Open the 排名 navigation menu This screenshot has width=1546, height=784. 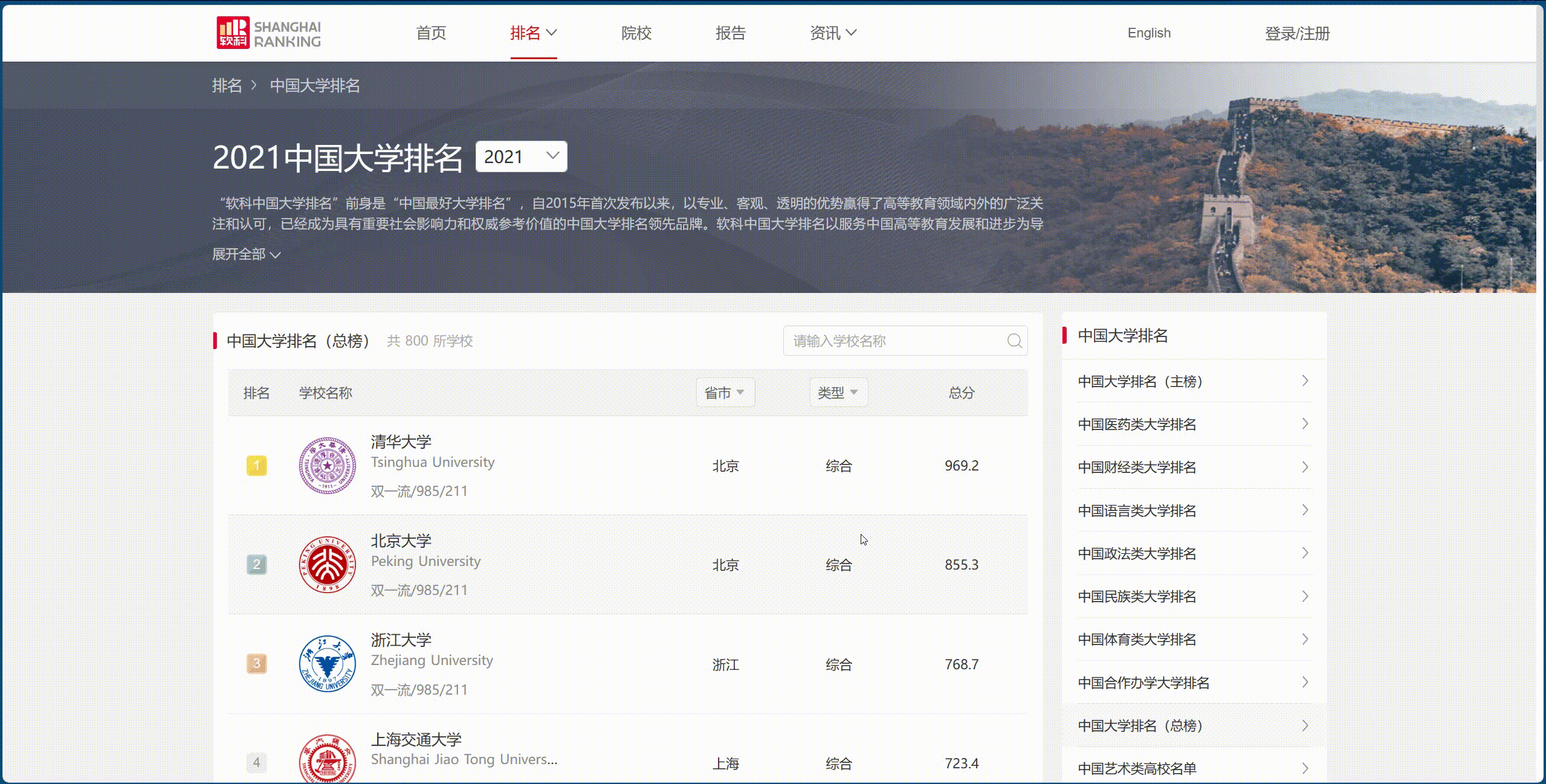pos(533,33)
